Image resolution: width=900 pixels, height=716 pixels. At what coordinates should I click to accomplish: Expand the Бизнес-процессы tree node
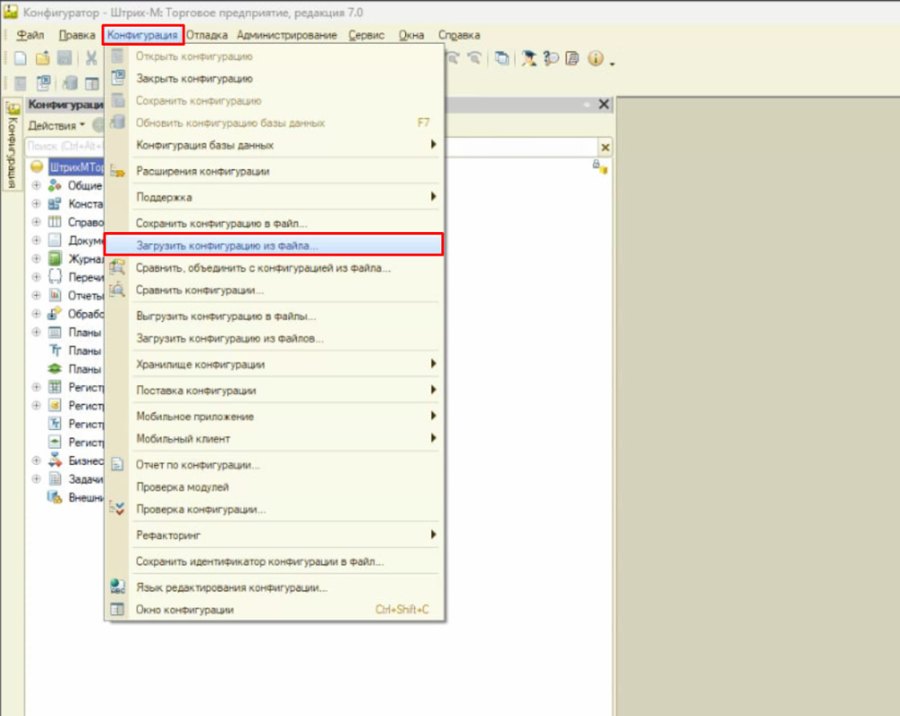(x=36, y=460)
